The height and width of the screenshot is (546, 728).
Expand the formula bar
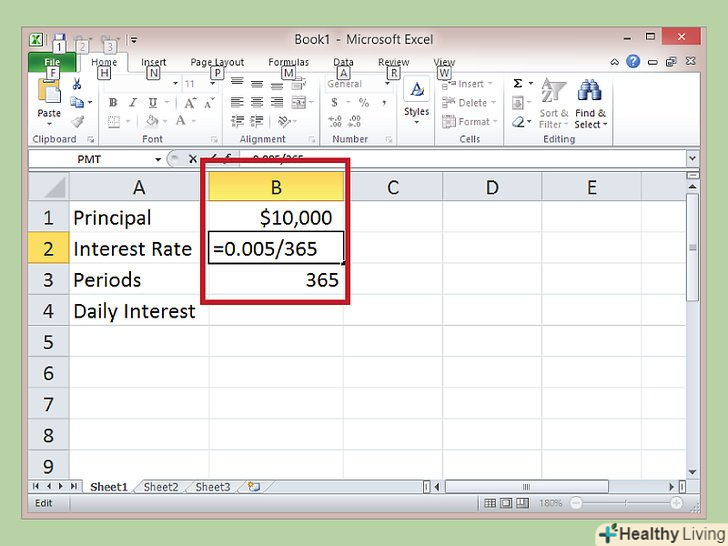point(692,158)
